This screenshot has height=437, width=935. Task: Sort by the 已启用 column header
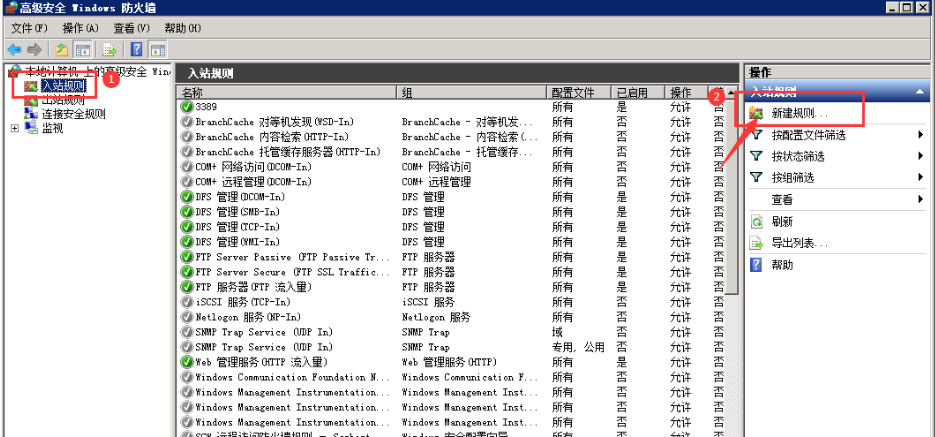638,92
